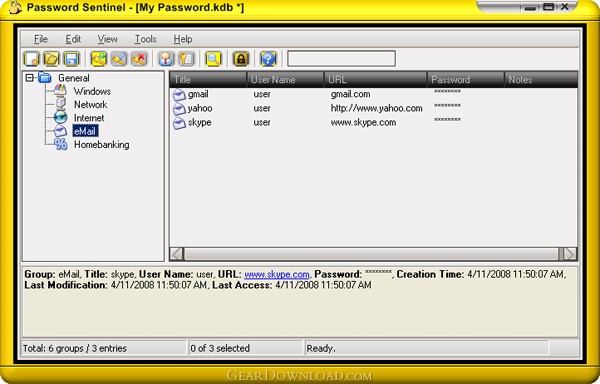Image resolution: width=600 pixels, height=384 pixels.
Task: Open the Tools menu
Action: click(x=145, y=39)
